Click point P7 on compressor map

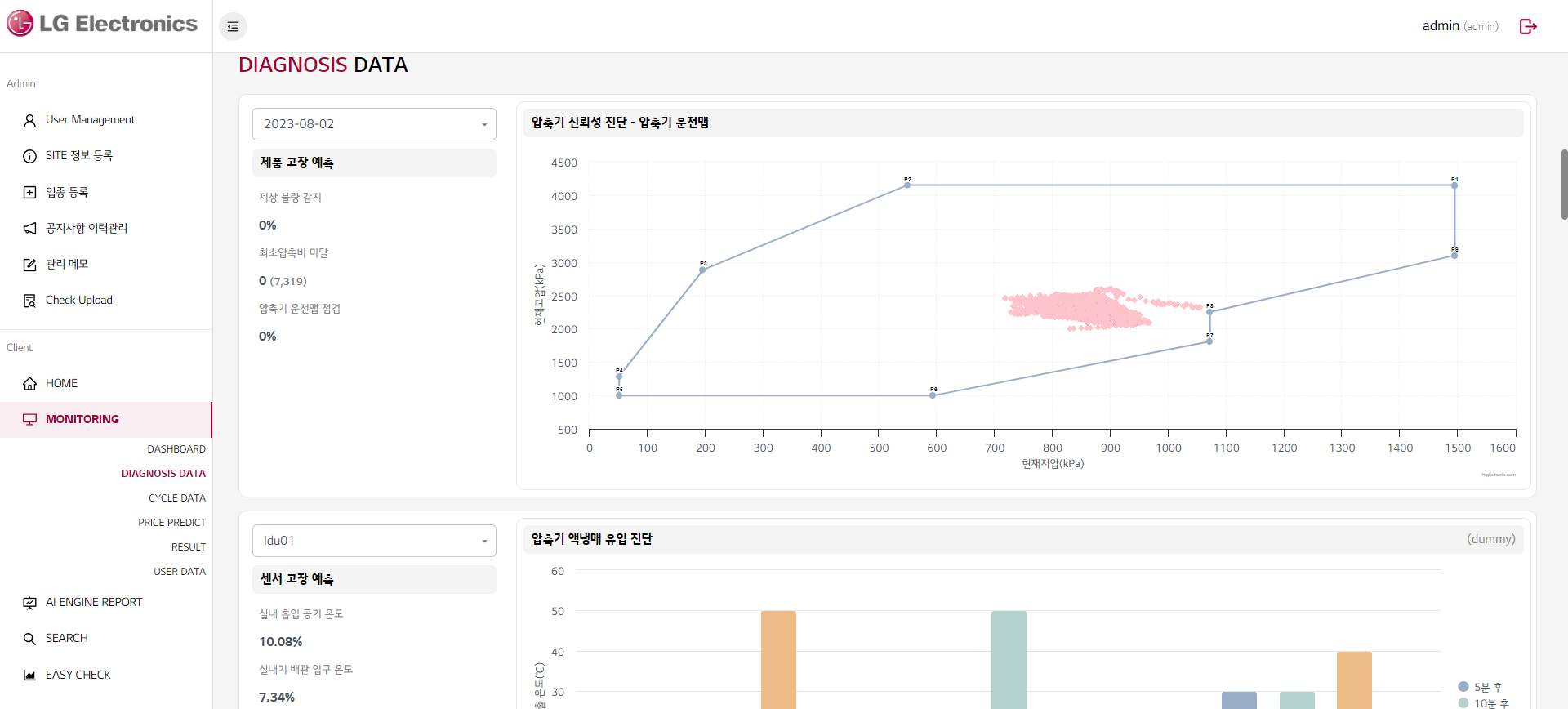[1209, 341]
